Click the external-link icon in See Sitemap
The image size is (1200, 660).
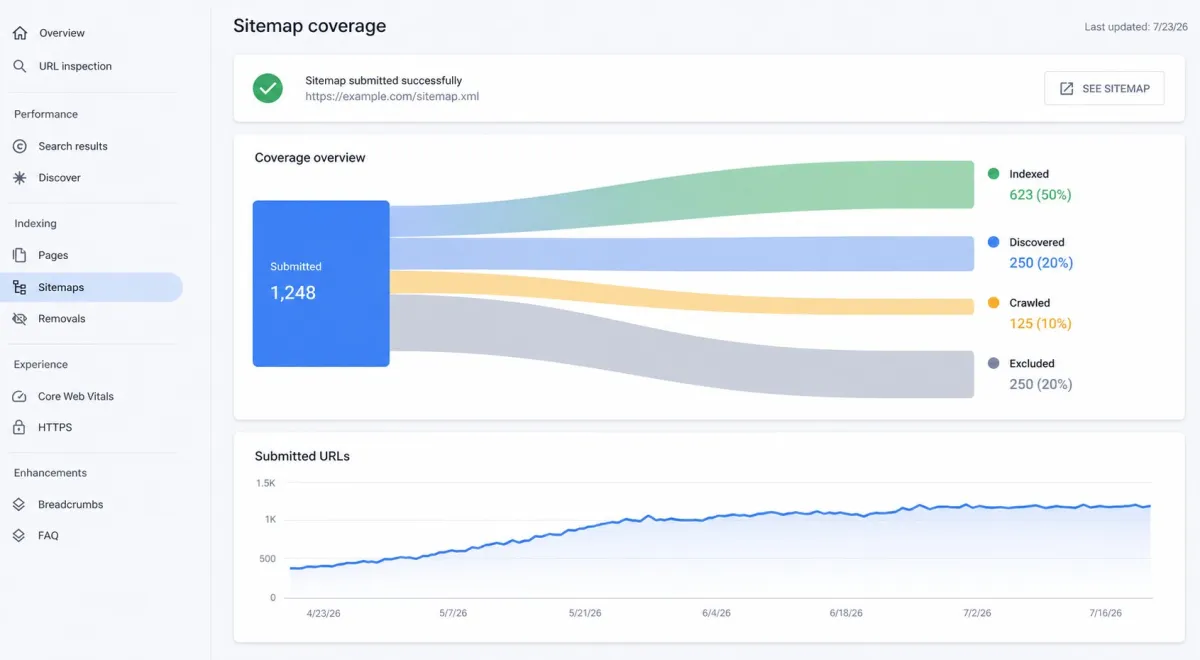pyautogui.click(x=1067, y=88)
